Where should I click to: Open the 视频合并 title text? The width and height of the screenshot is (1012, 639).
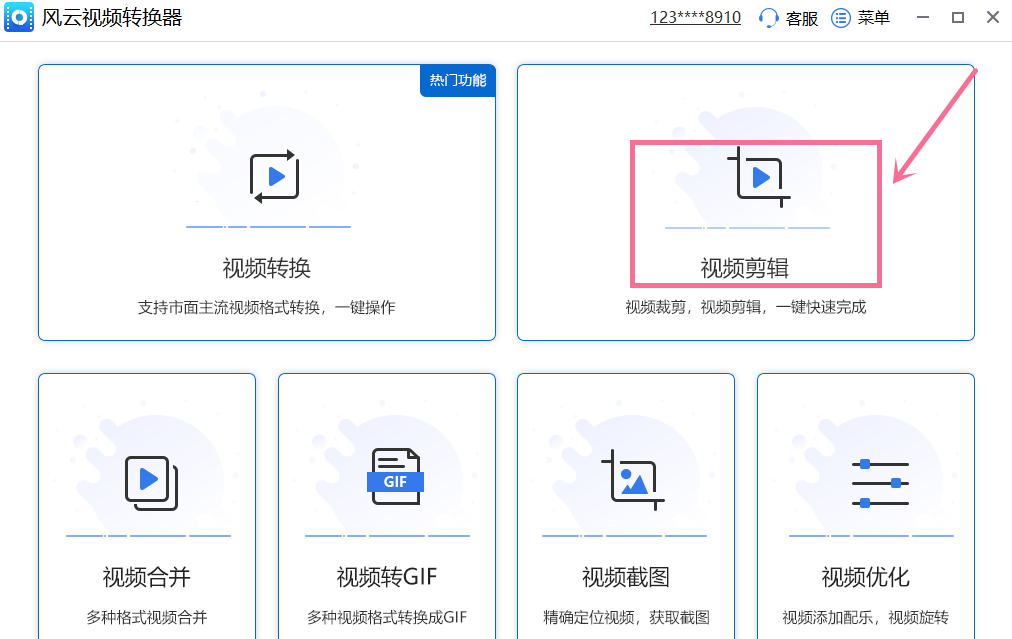(x=147, y=577)
